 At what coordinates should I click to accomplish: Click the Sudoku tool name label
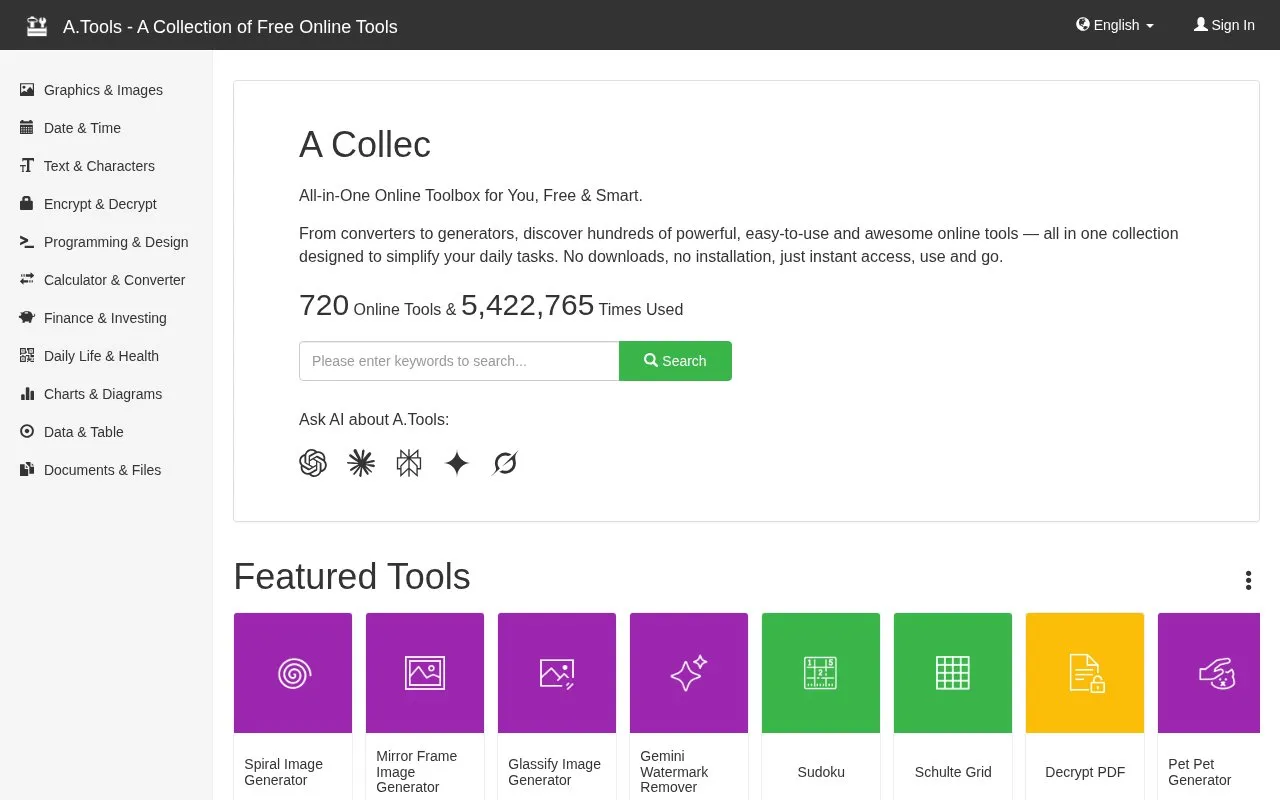(821, 772)
